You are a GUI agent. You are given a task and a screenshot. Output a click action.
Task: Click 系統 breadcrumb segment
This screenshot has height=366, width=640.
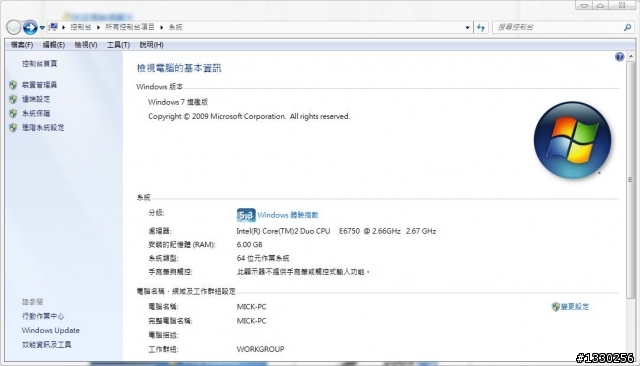(x=176, y=27)
